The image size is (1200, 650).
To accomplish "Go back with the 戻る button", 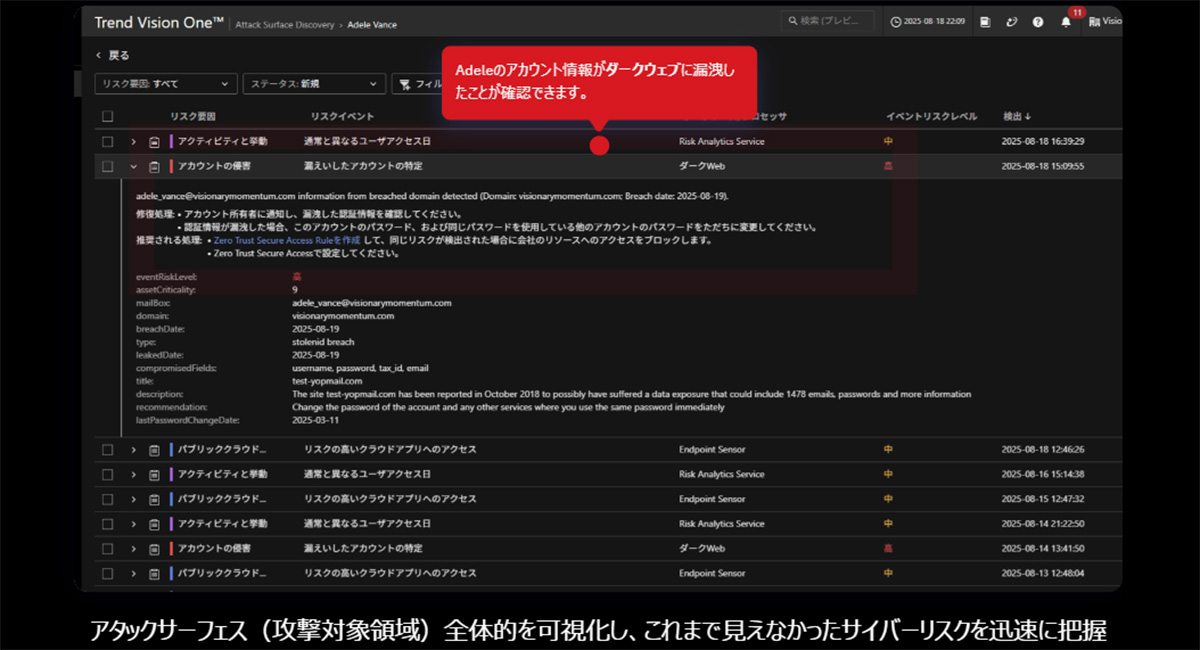I will (112, 56).
